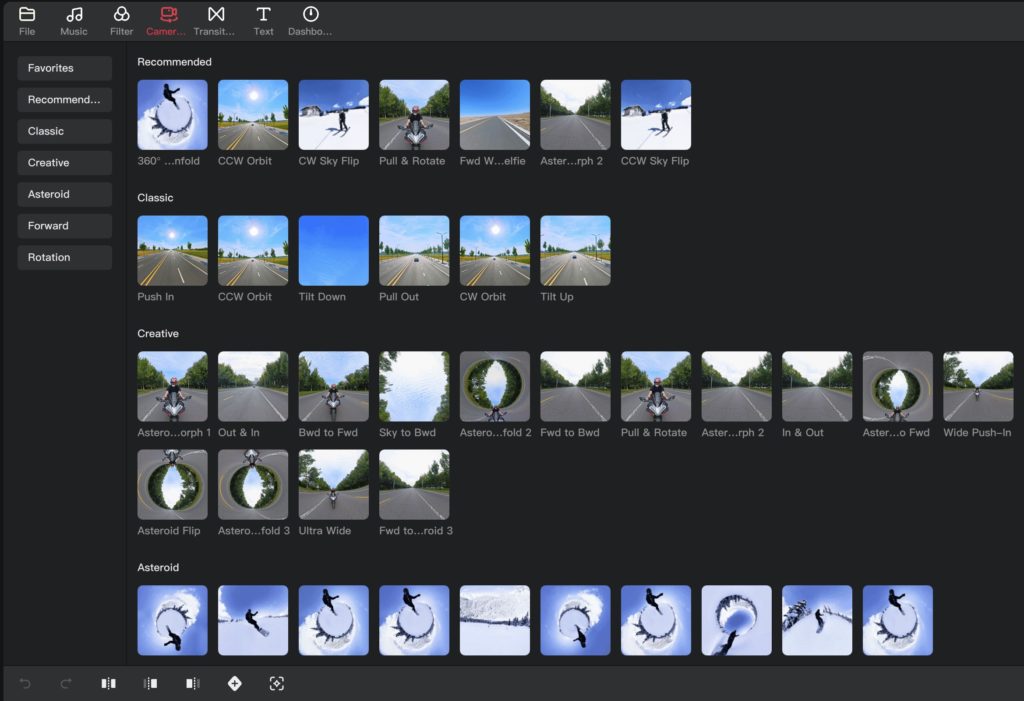
Task: Click the tracking target icon
Action: [x=276, y=683]
